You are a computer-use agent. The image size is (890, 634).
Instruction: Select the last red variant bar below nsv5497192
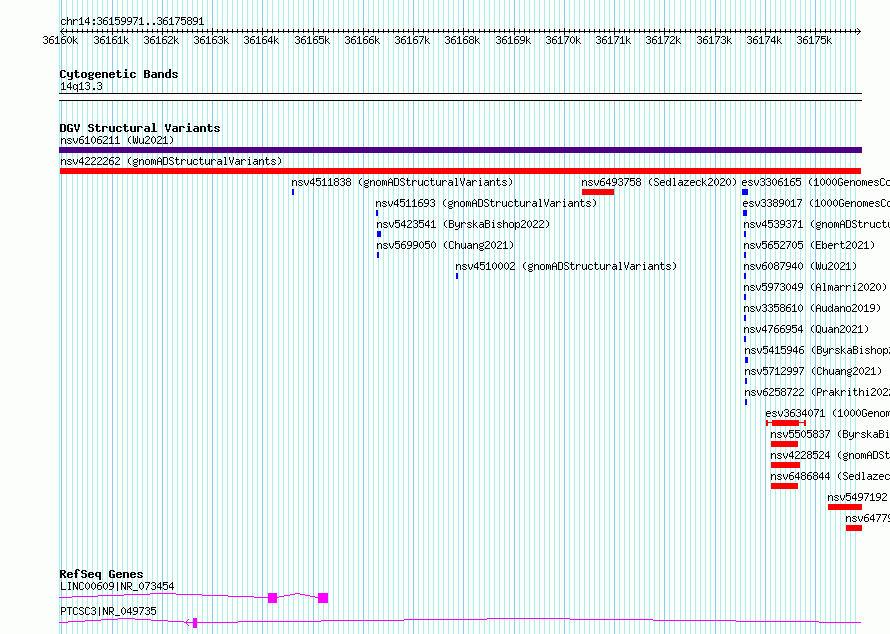[854, 528]
